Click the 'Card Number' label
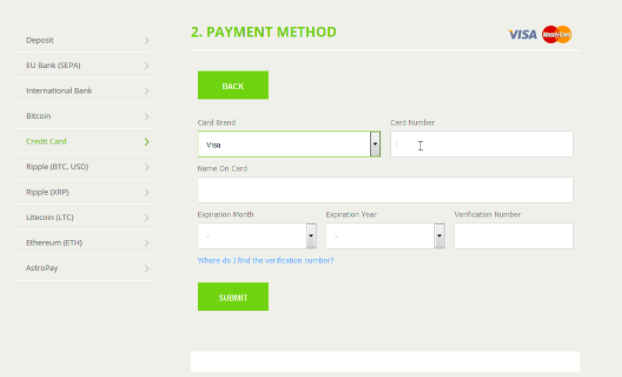The width and height of the screenshot is (622, 377). [413, 123]
